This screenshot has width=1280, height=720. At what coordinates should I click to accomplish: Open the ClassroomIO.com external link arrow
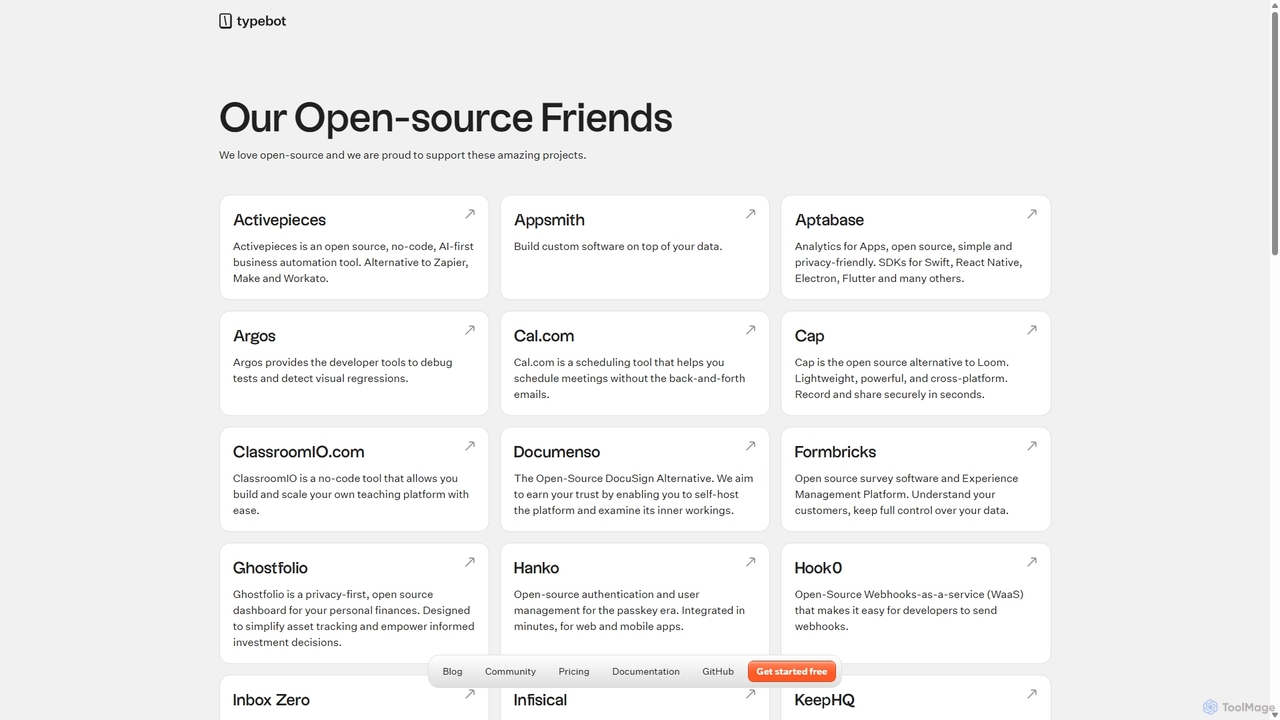470,446
